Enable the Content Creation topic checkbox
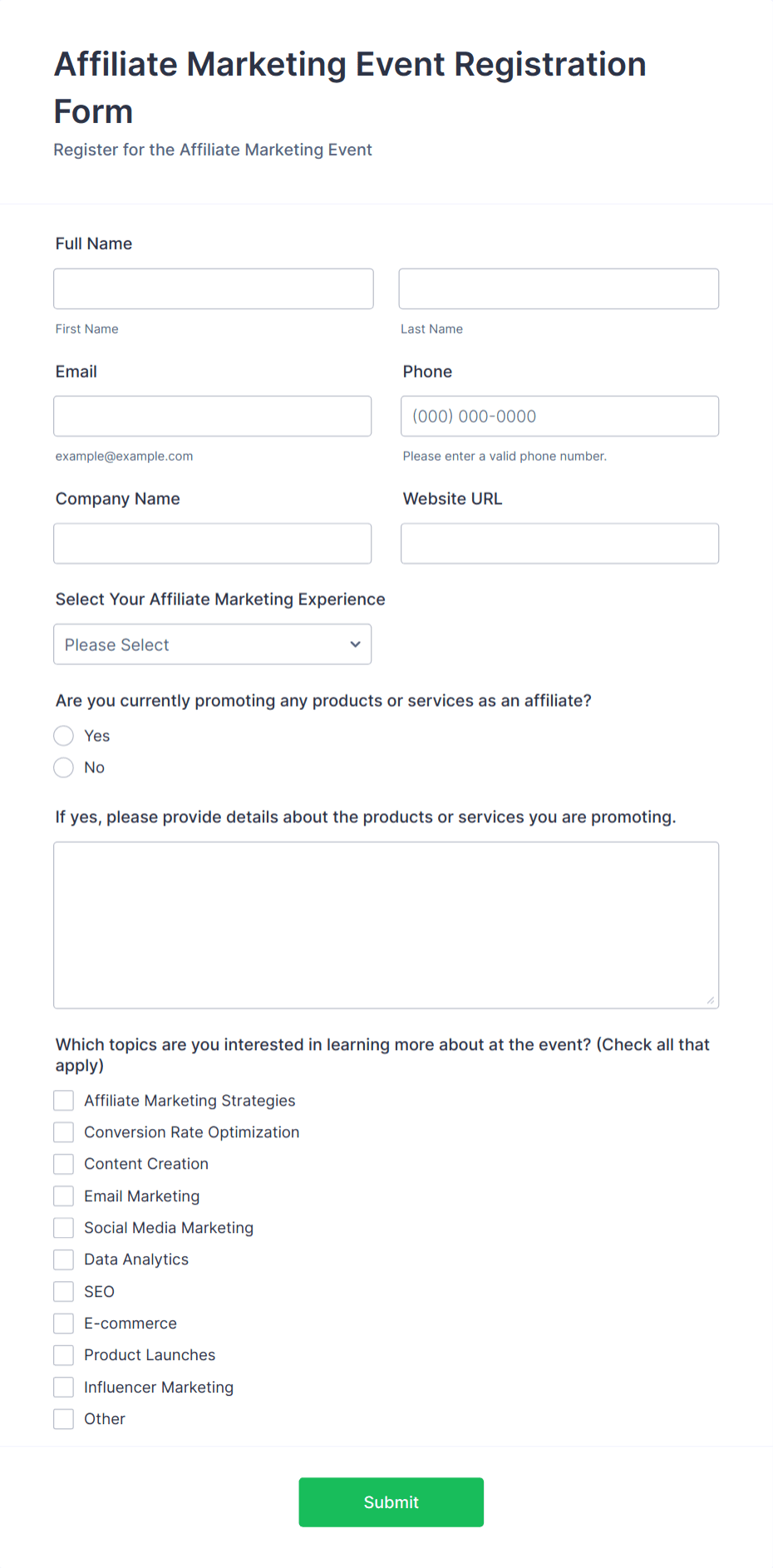 [x=63, y=1163]
